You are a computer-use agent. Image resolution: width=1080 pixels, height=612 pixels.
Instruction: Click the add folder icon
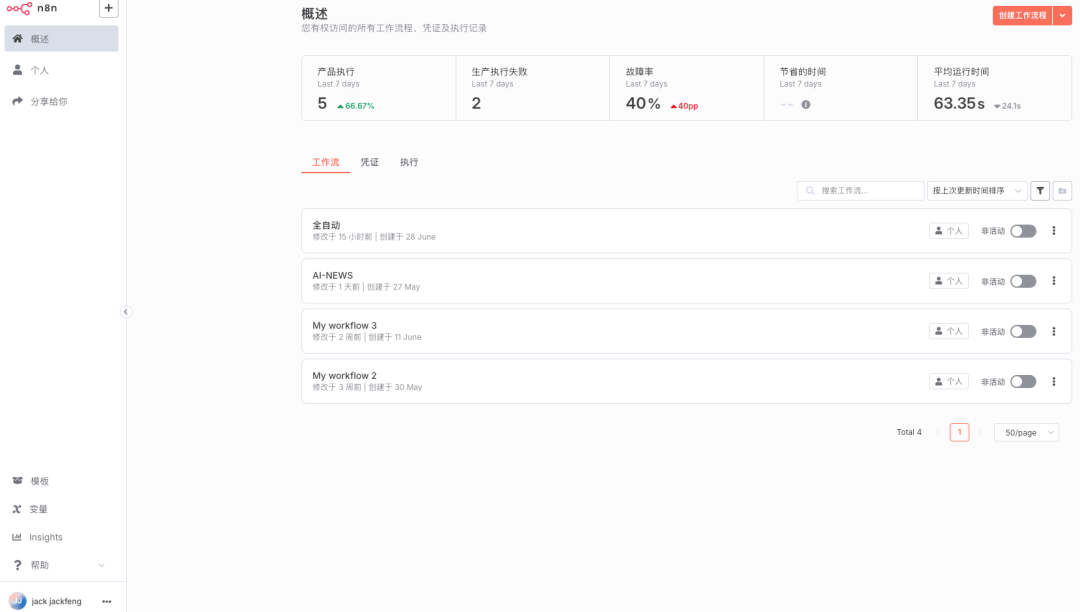(1062, 191)
